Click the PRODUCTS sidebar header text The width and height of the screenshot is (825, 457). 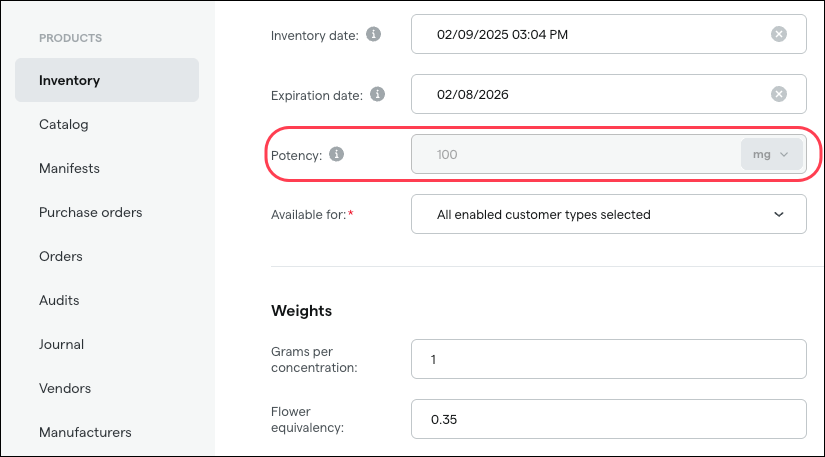click(x=71, y=38)
